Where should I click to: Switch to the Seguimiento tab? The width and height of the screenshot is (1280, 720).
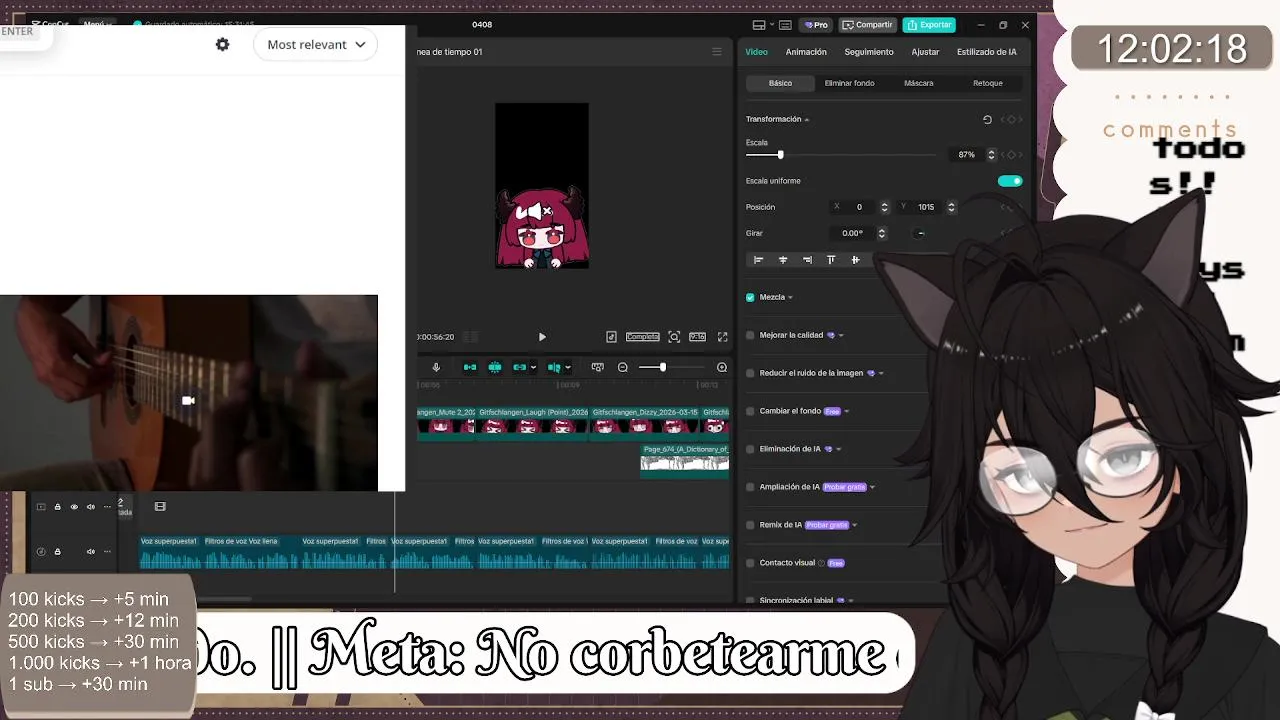(869, 52)
